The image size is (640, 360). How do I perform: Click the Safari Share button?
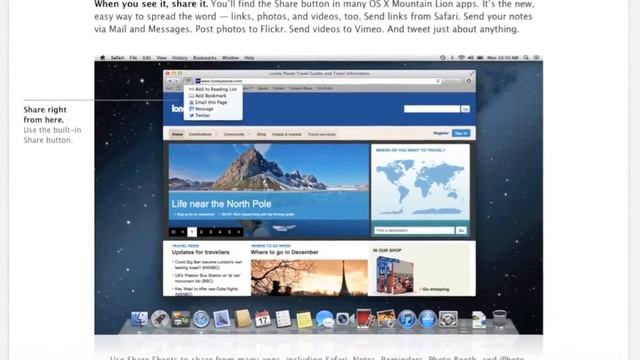click(188, 81)
